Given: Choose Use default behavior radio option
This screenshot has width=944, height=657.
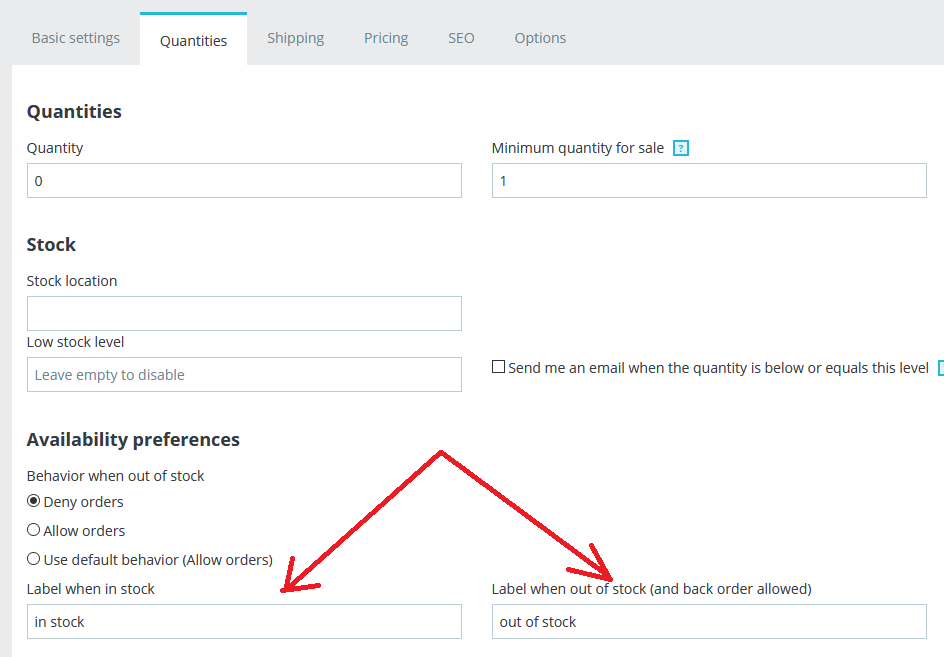Looking at the screenshot, I should (x=34, y=559).
